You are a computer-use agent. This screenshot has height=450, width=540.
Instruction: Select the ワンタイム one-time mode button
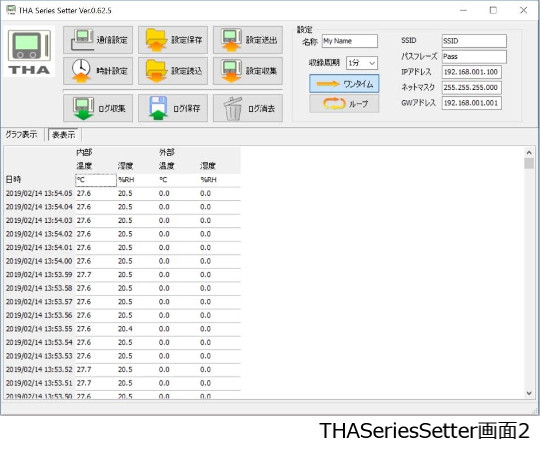pyautogui.click(x=344, y=84)
